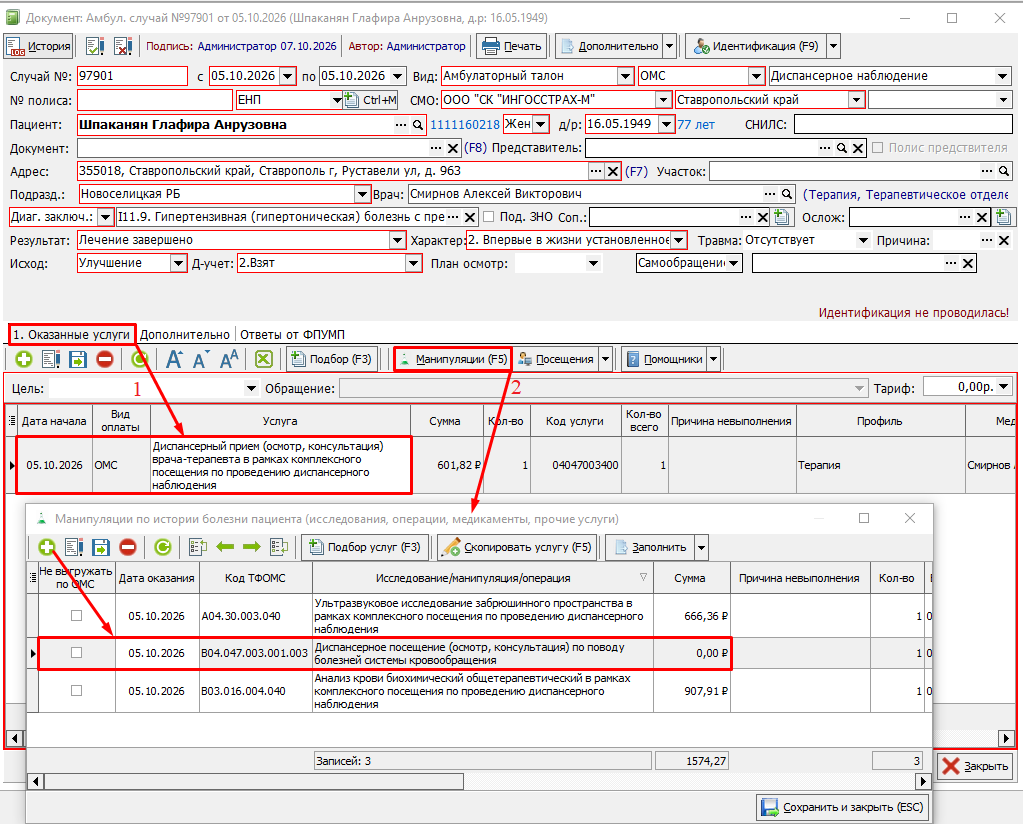
Task: Open the Манипуляции (F5) button
Action: 453,359
